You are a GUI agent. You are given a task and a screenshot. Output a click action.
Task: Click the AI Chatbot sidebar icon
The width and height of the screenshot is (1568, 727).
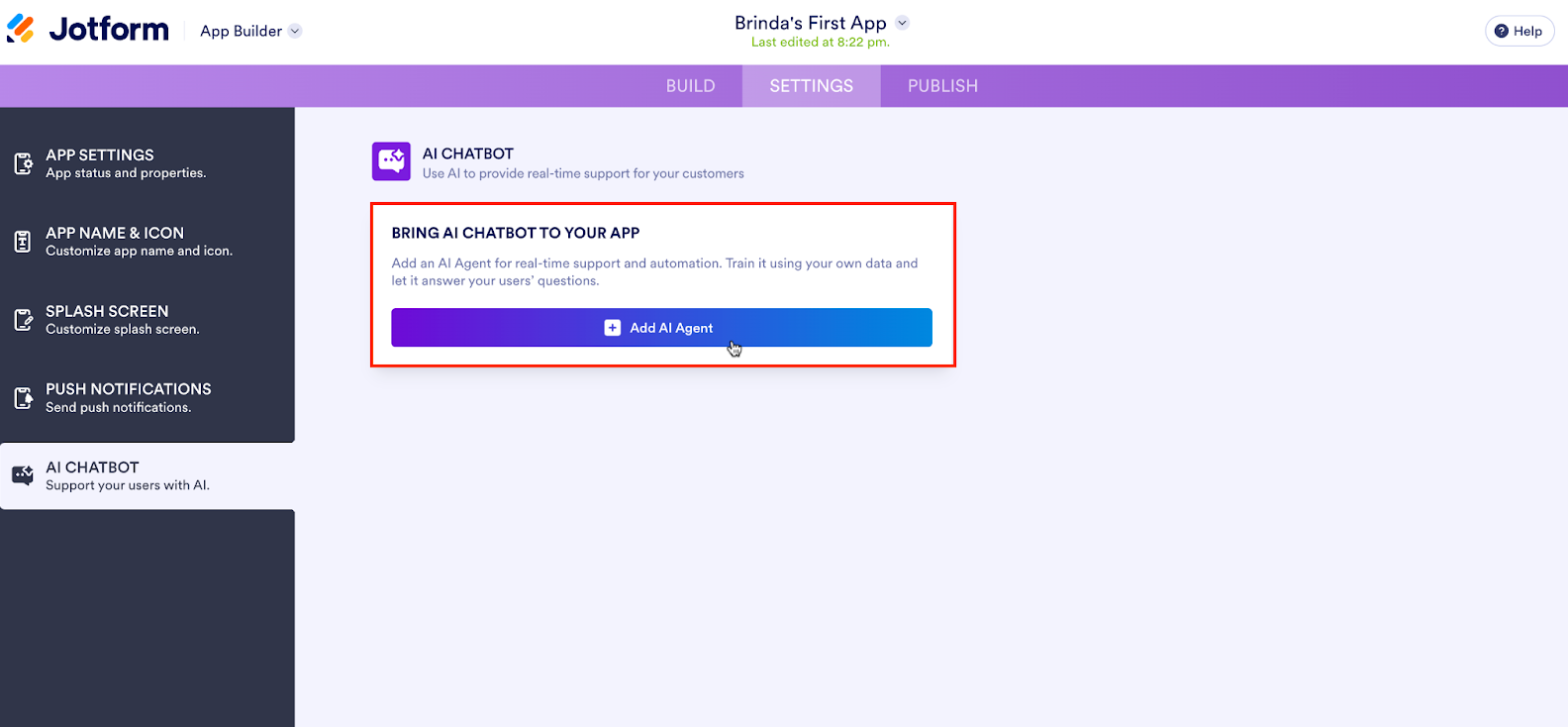click(x=23, y=475)
